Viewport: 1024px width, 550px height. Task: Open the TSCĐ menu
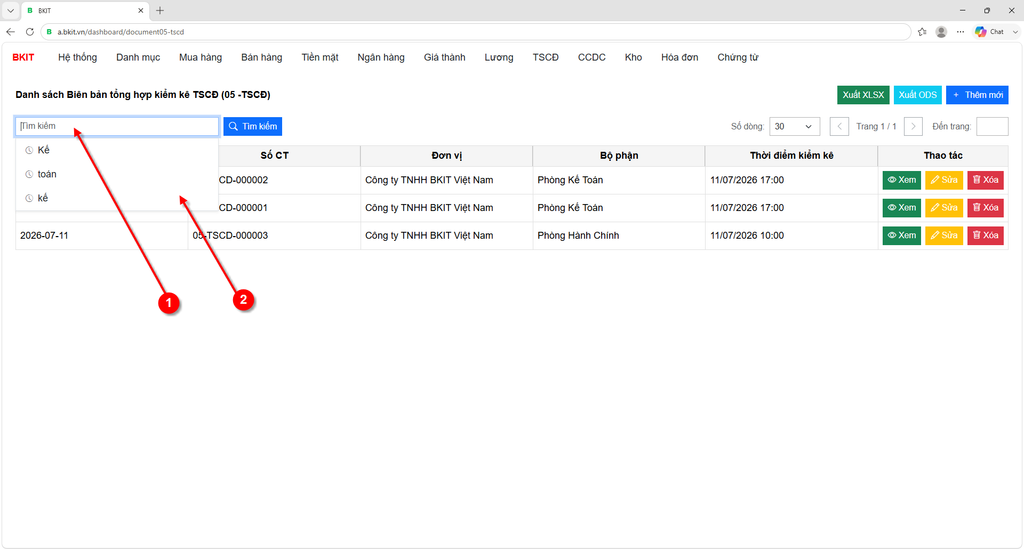click(545, 57)
